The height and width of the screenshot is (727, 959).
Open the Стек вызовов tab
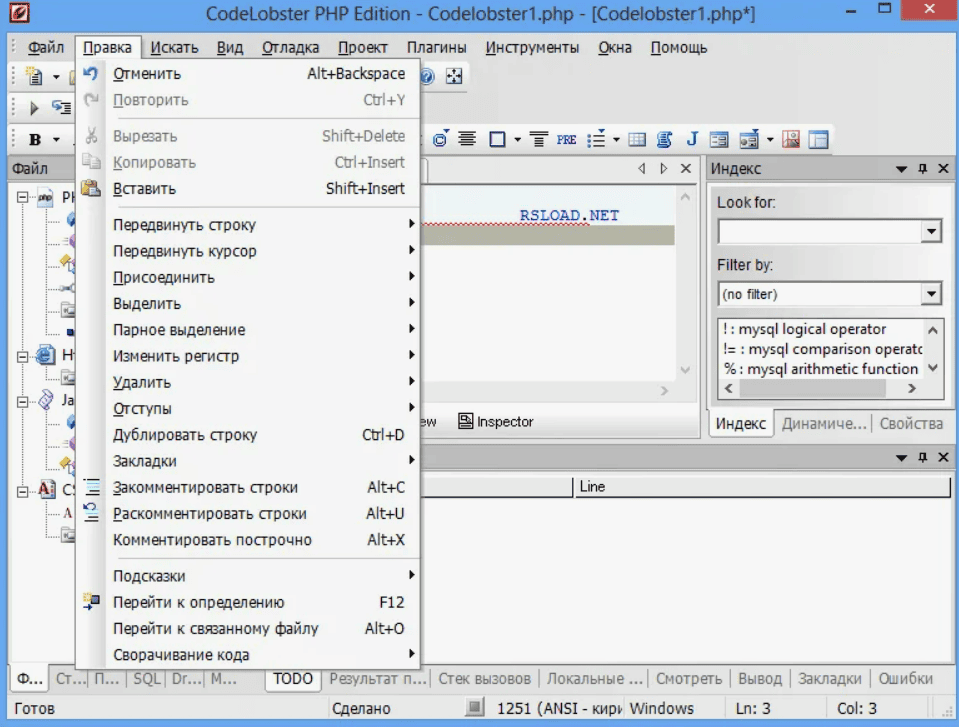[x=484, y=678]
